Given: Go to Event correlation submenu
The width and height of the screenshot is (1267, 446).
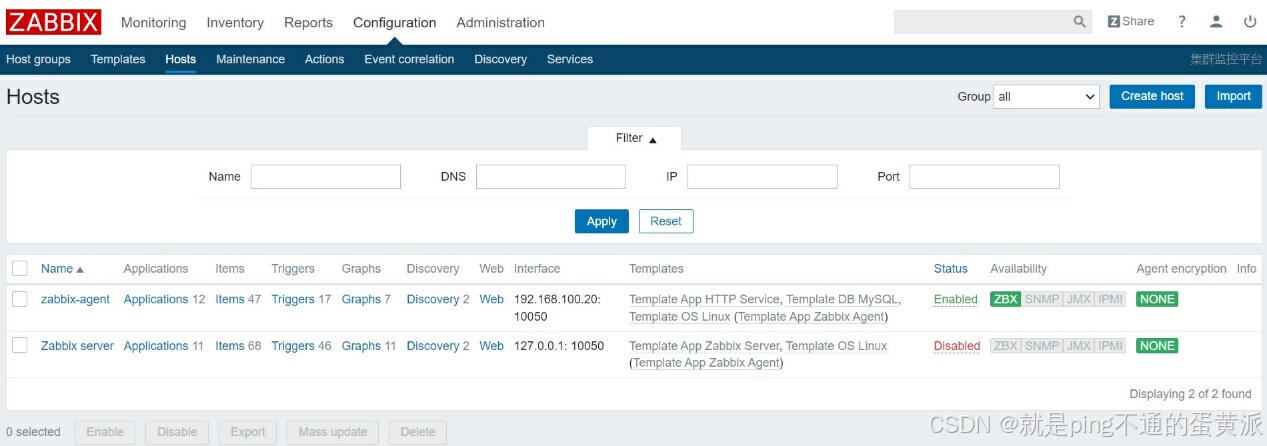Looking at the screenshot, I should pos(409,59).
